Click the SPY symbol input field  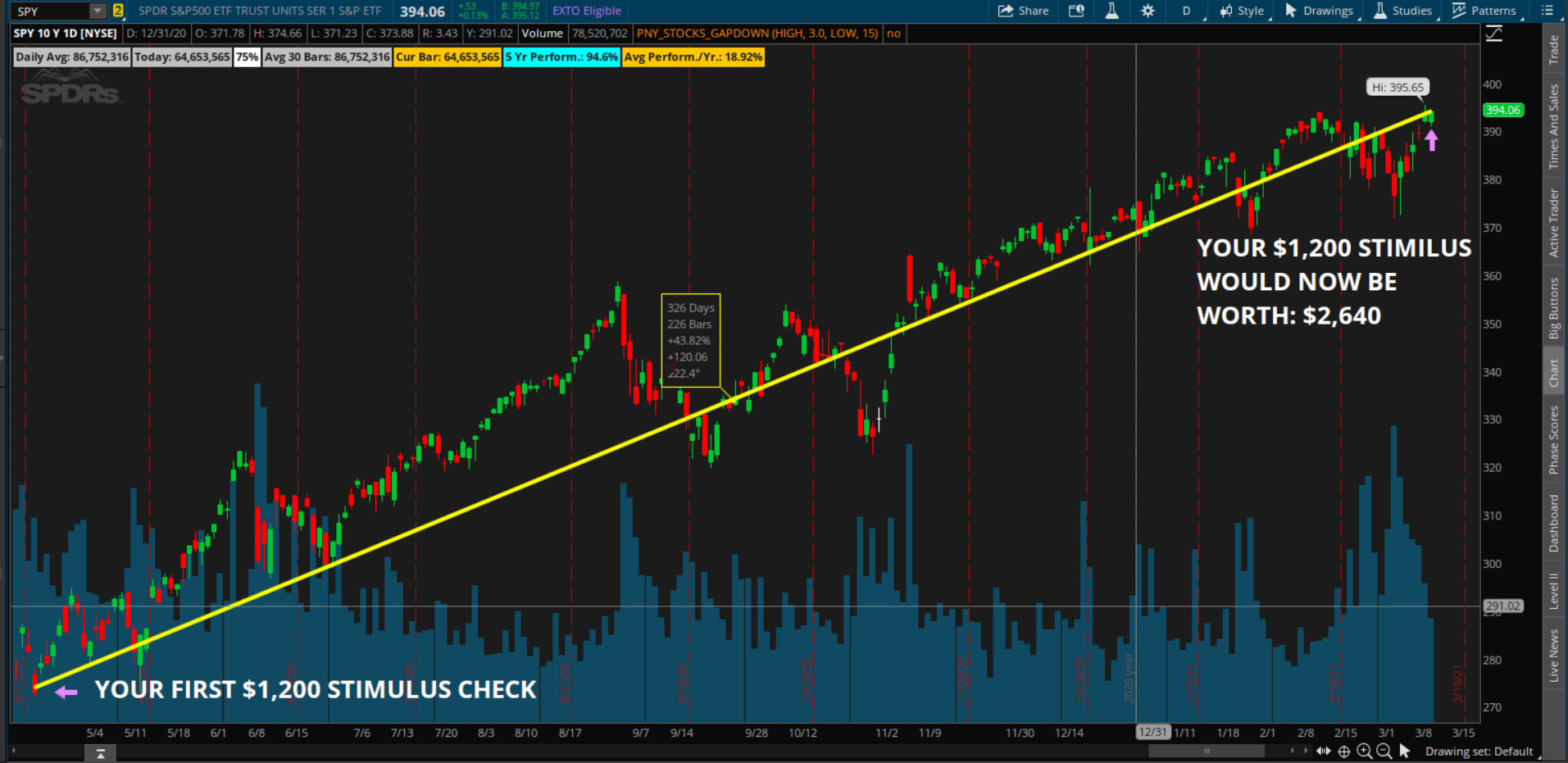coord(51,11)
